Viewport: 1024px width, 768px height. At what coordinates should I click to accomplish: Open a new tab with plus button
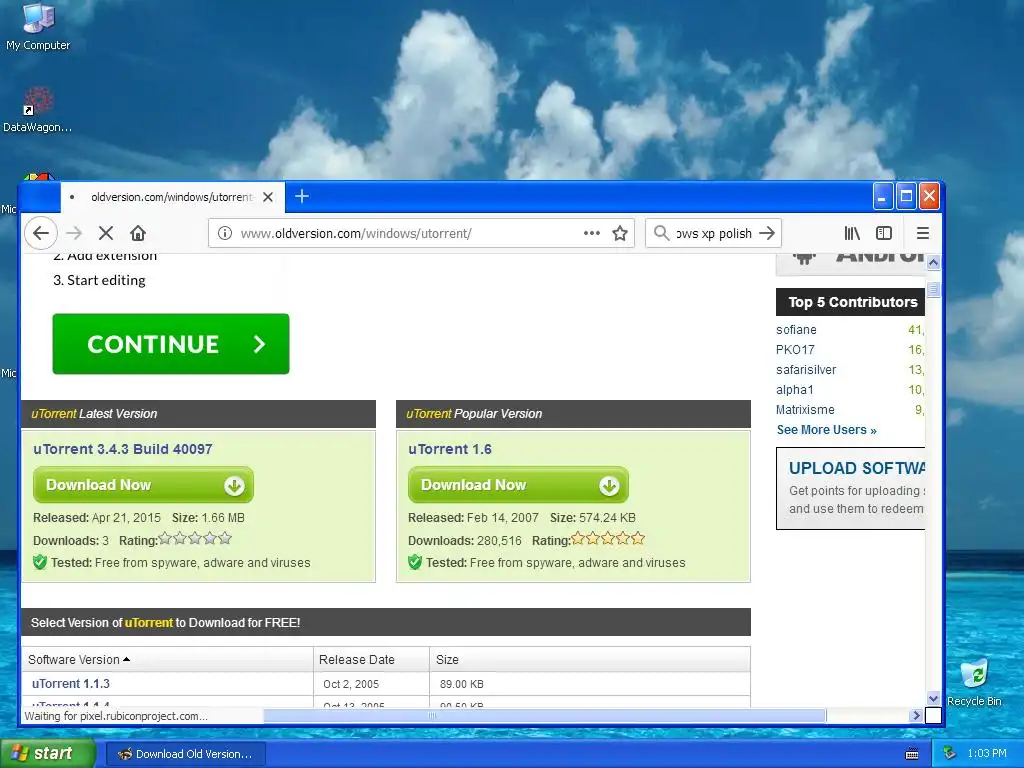pyautogui.click(x=302, y=196)
